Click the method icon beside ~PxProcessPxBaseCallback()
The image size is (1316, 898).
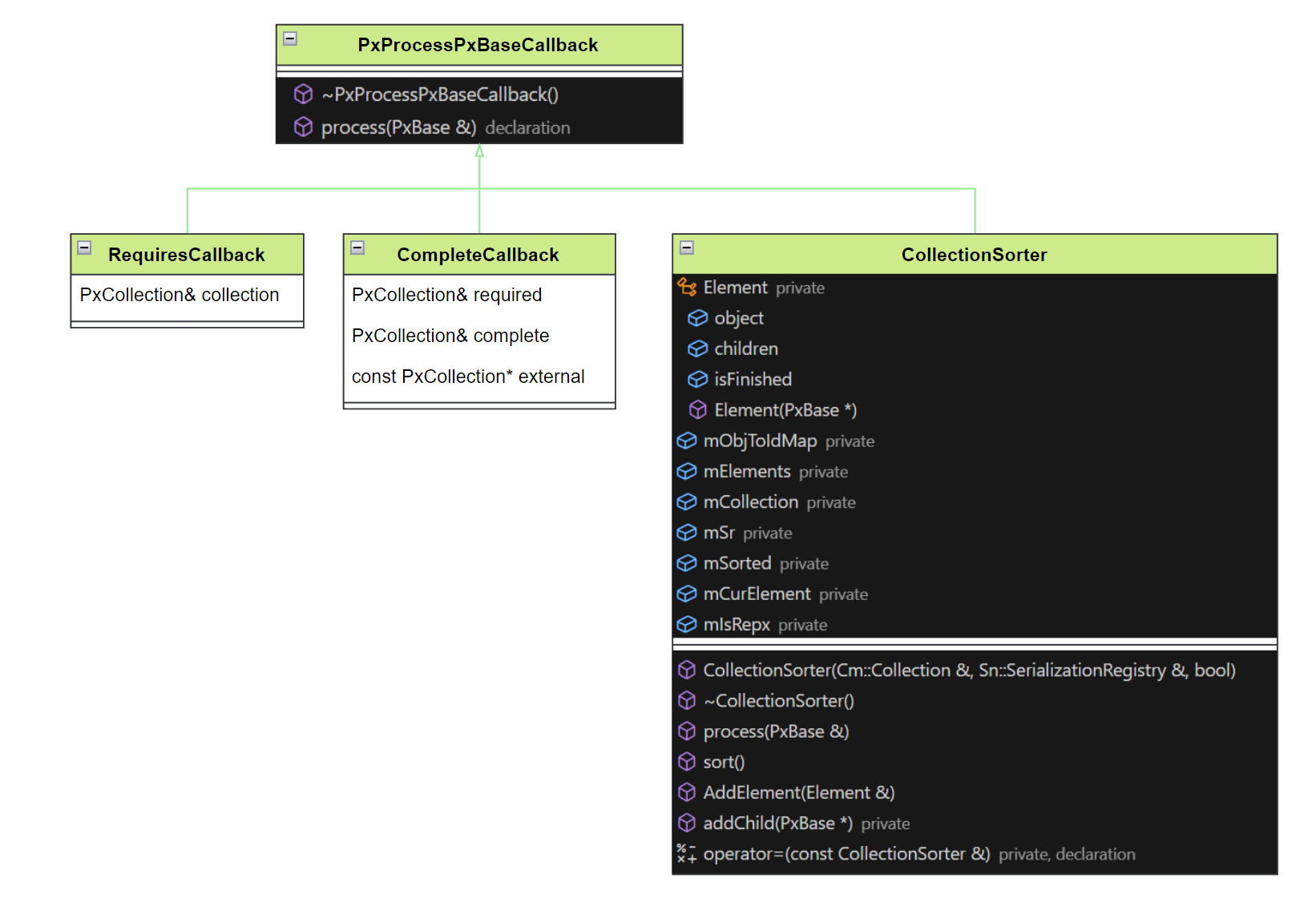click(x=303, y=95)
